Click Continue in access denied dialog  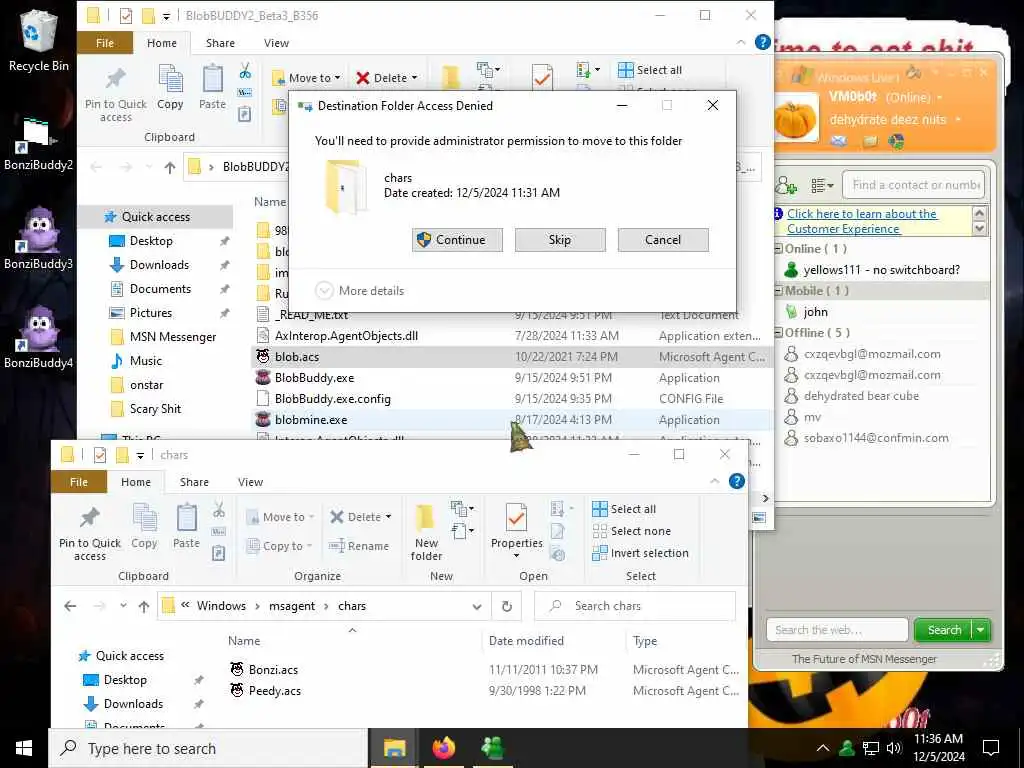(x=457, y=240)
